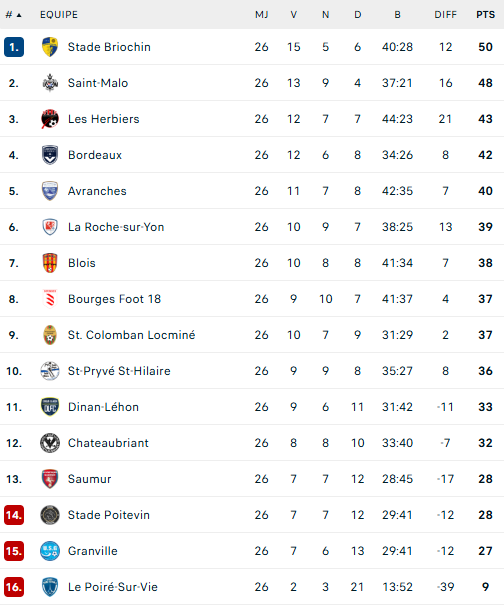
Task: Open the Dinan-Léhon team badge
Action: pos(50,407)
